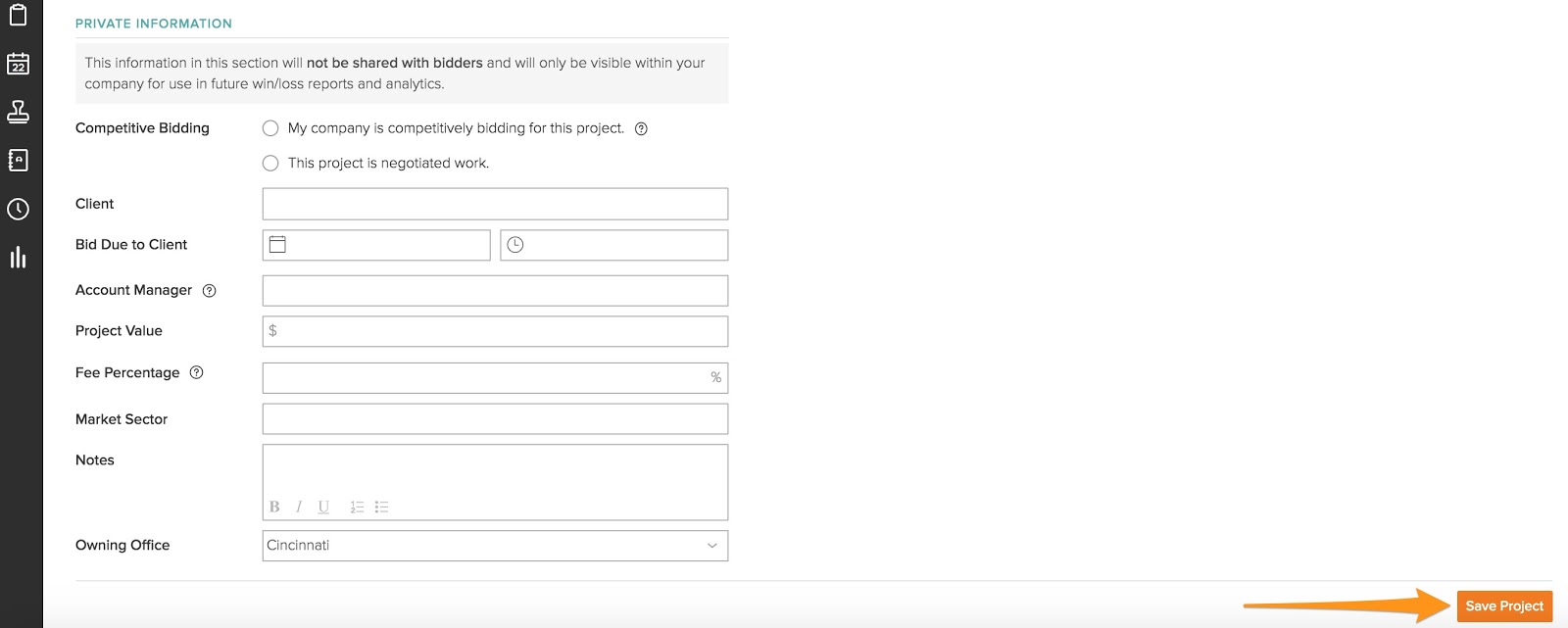1568x628 pixels.
Task: Open the clipboard icon in sidebar
Action: 18,15
